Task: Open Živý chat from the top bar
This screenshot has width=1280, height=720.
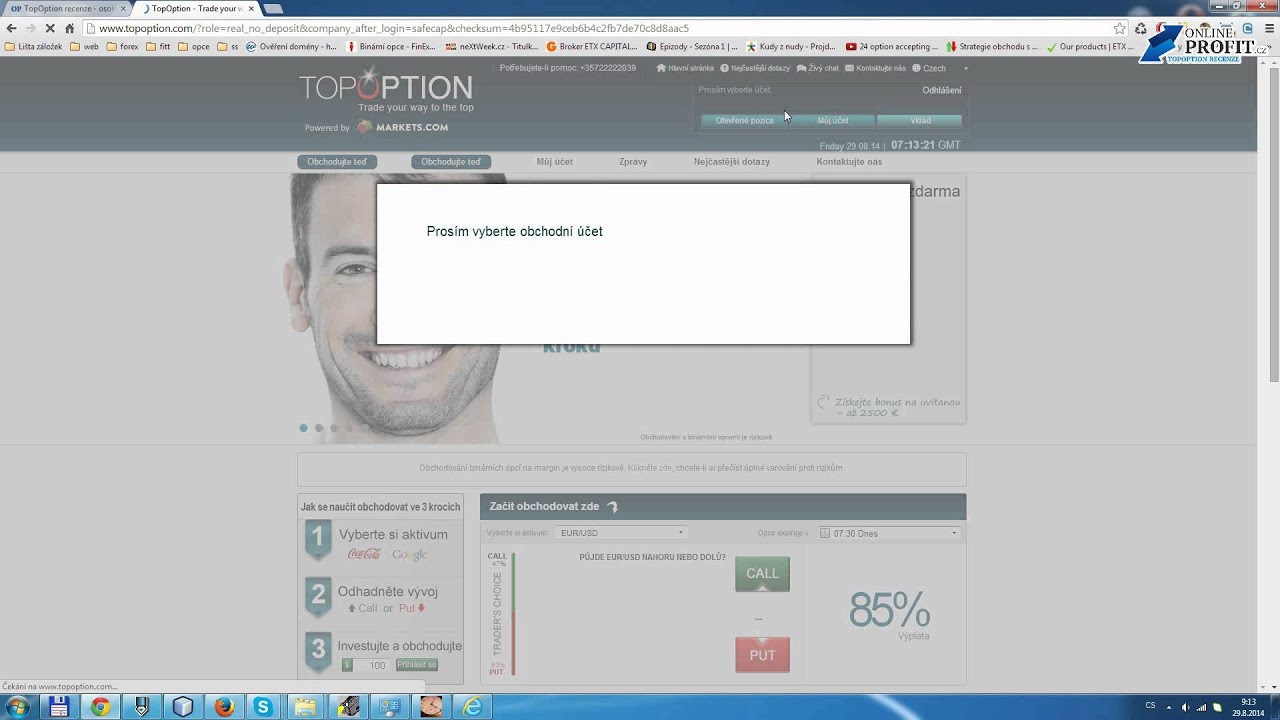Action: (x=817, y=68)
